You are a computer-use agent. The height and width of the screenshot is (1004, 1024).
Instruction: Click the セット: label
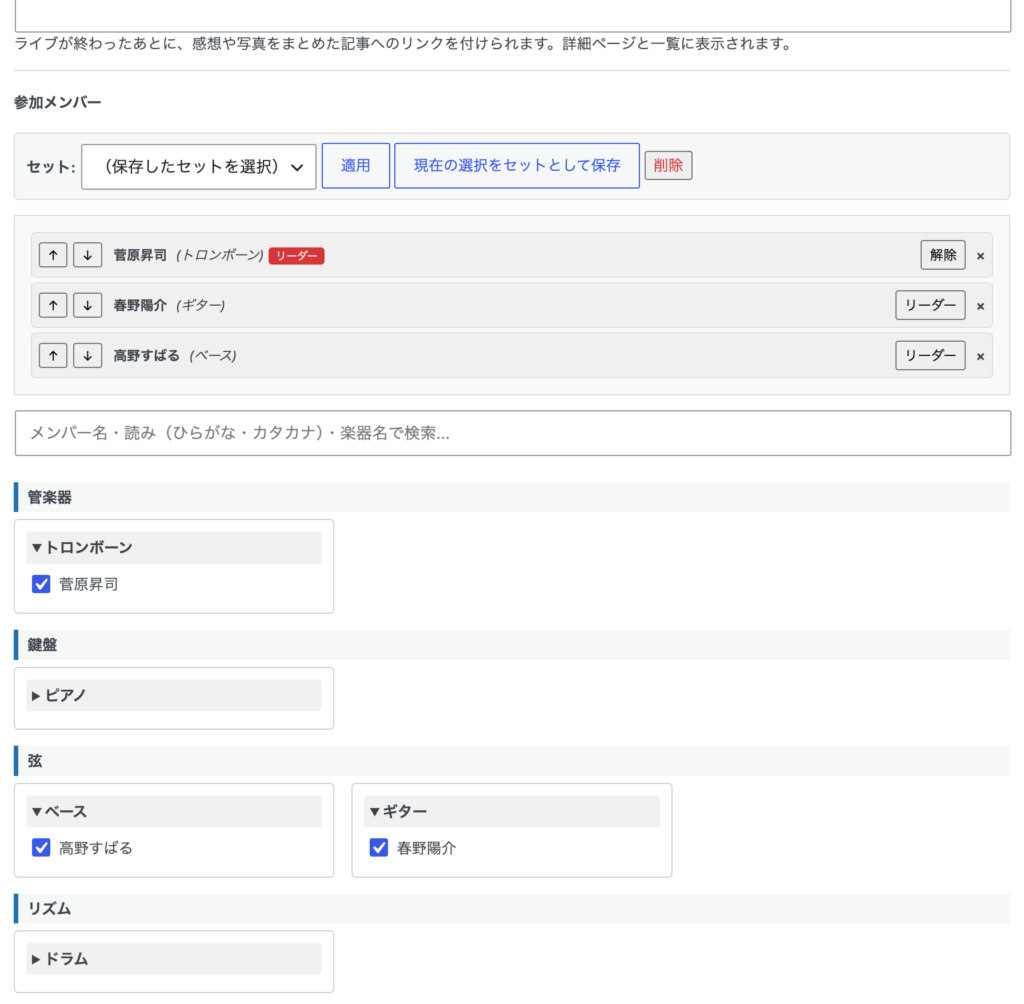[x=51, y=167]
